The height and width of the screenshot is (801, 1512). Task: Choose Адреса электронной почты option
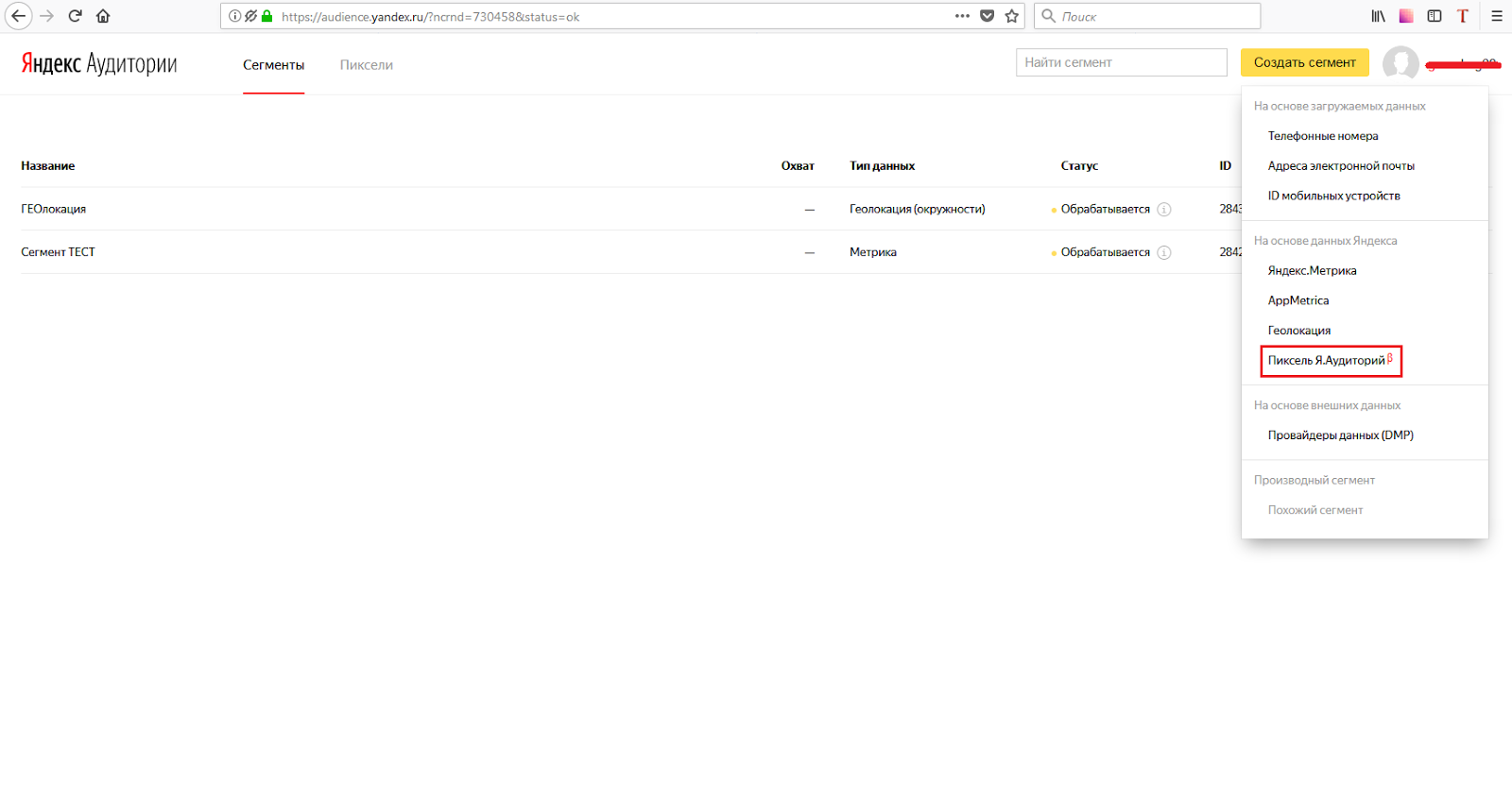tap(1341, 166)
